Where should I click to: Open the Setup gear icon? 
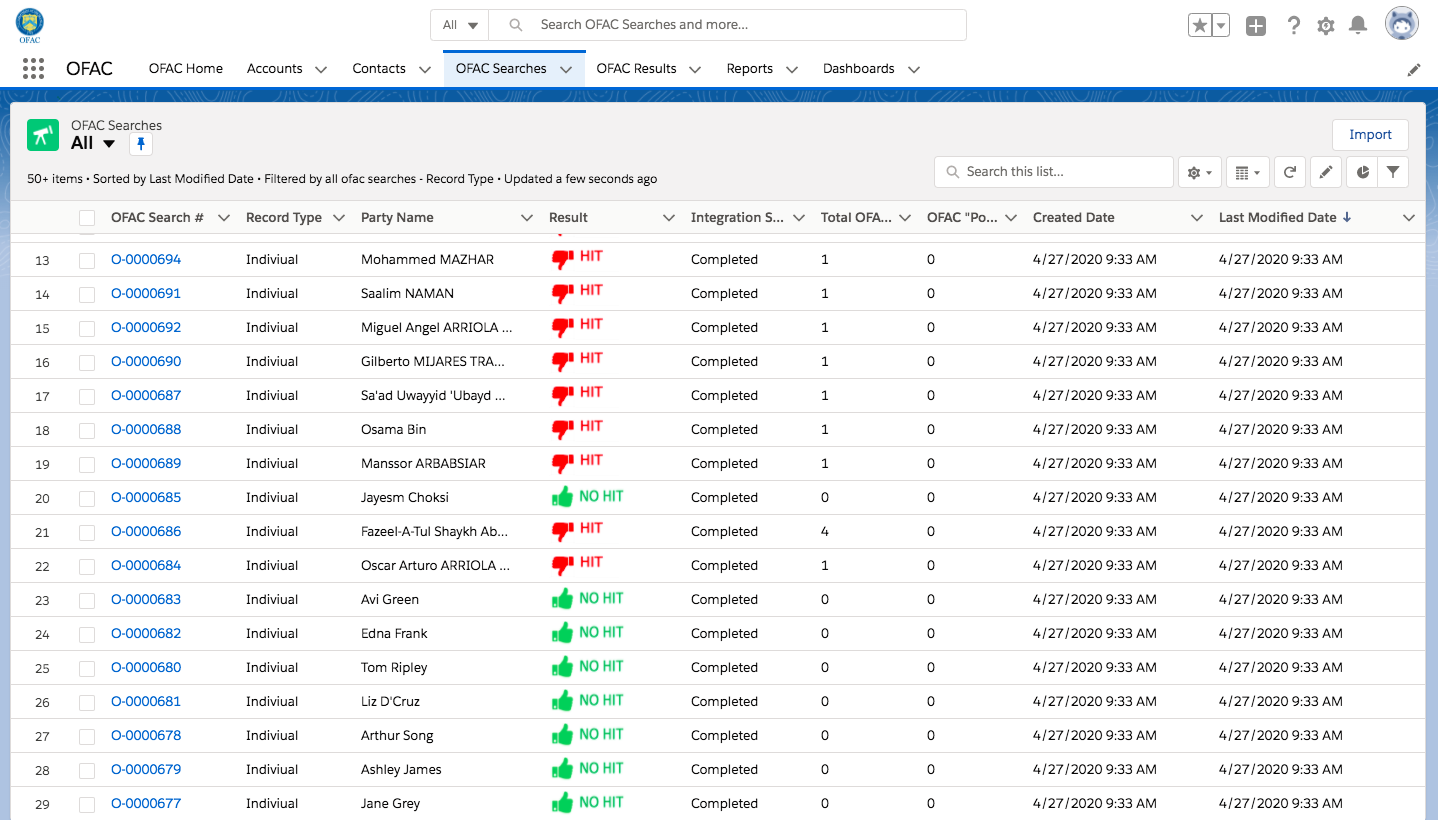point(1325,26)
